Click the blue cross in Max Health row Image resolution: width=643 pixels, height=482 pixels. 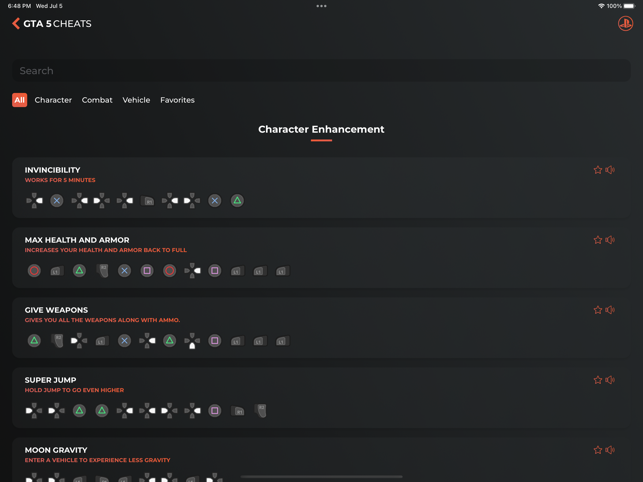coord(124,271)
